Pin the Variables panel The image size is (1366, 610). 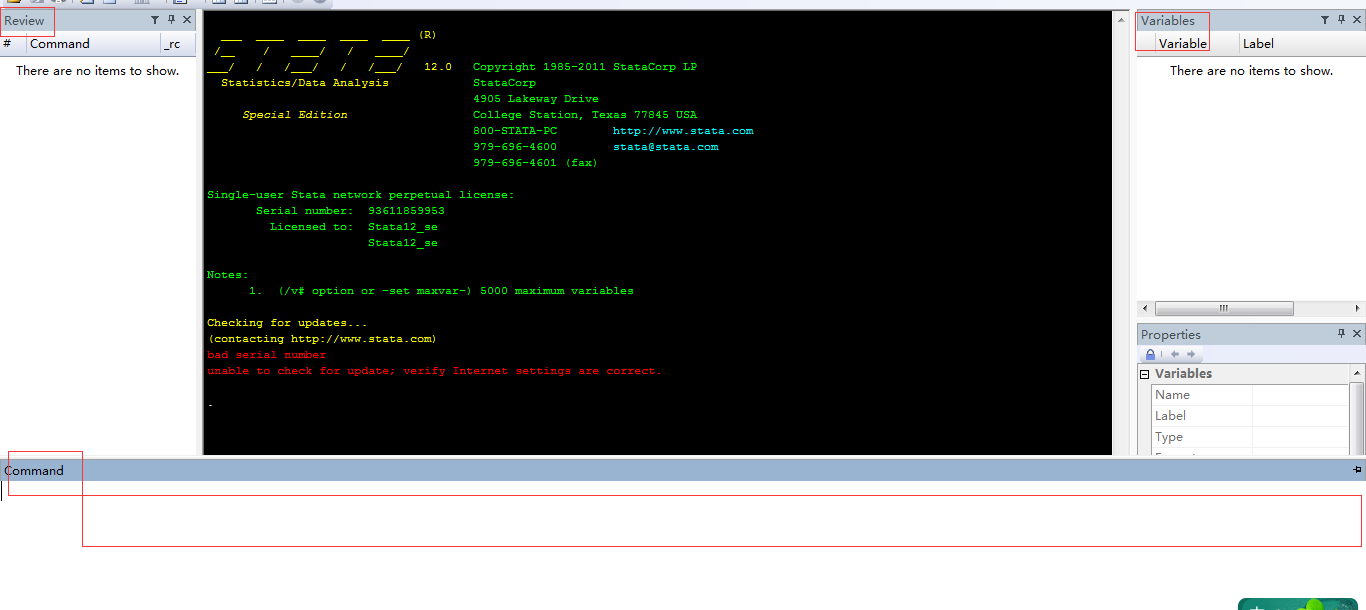1341,20
